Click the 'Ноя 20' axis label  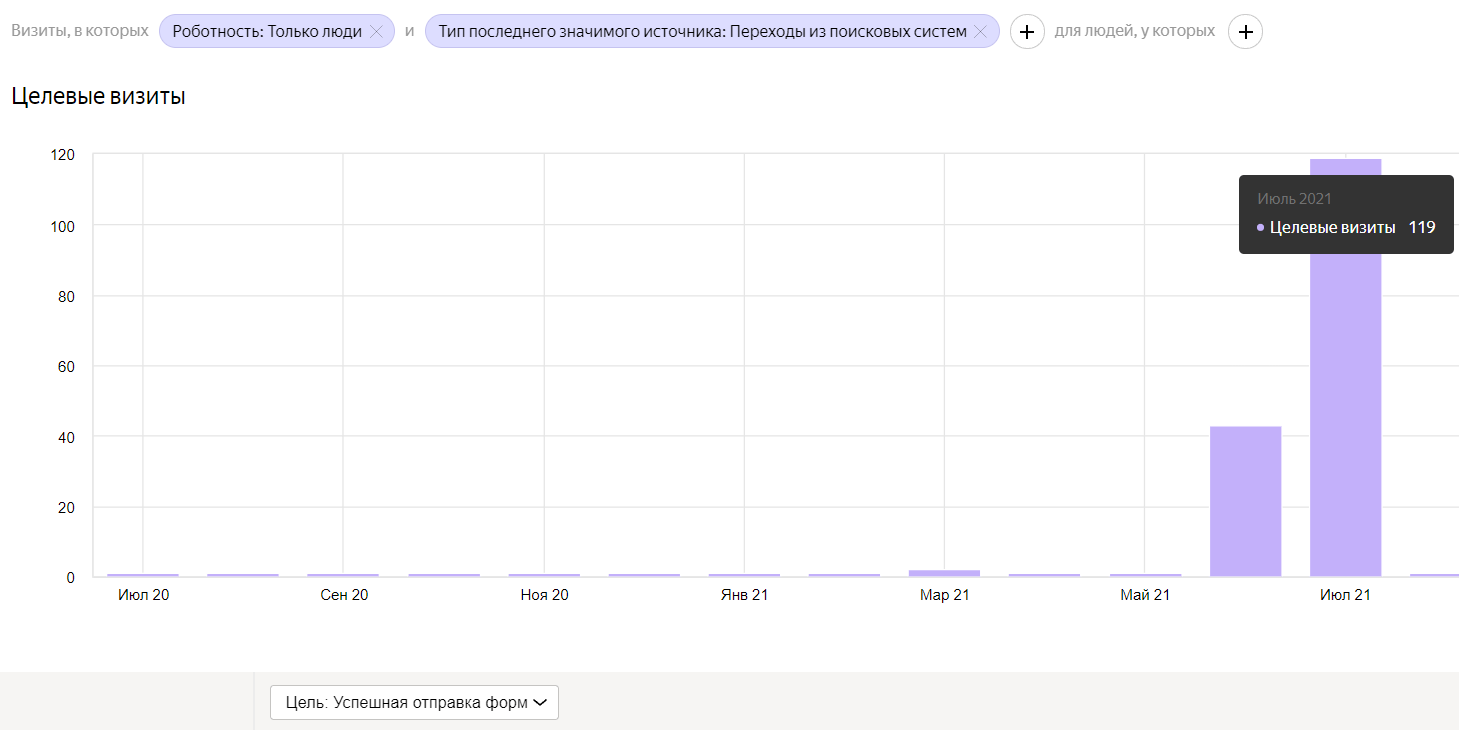point(544,595)
